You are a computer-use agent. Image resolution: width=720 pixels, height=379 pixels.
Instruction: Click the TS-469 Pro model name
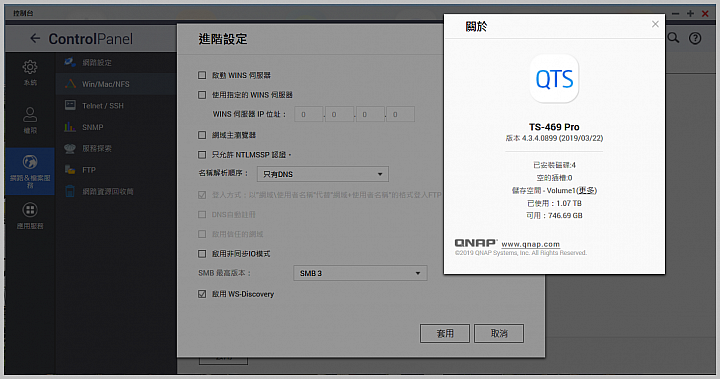point(554,127)
